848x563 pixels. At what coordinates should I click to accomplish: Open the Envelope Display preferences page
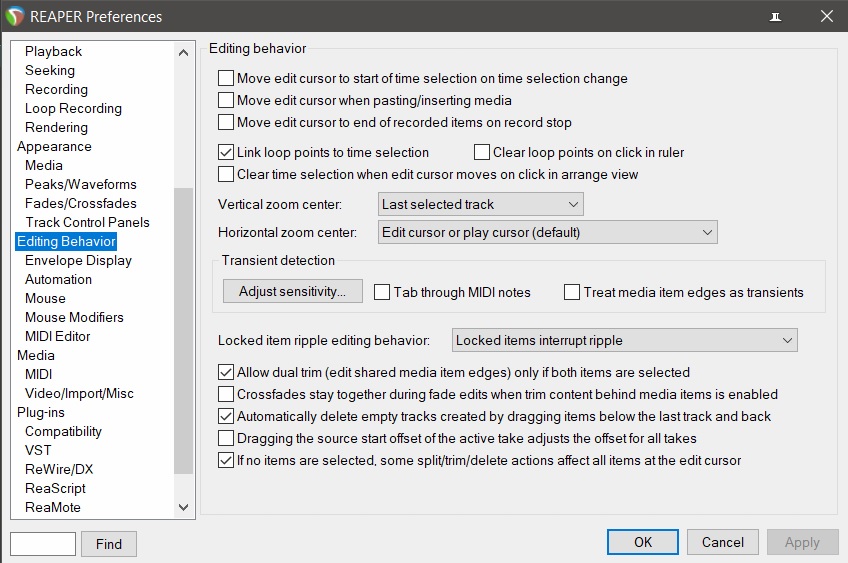(78, 260)
